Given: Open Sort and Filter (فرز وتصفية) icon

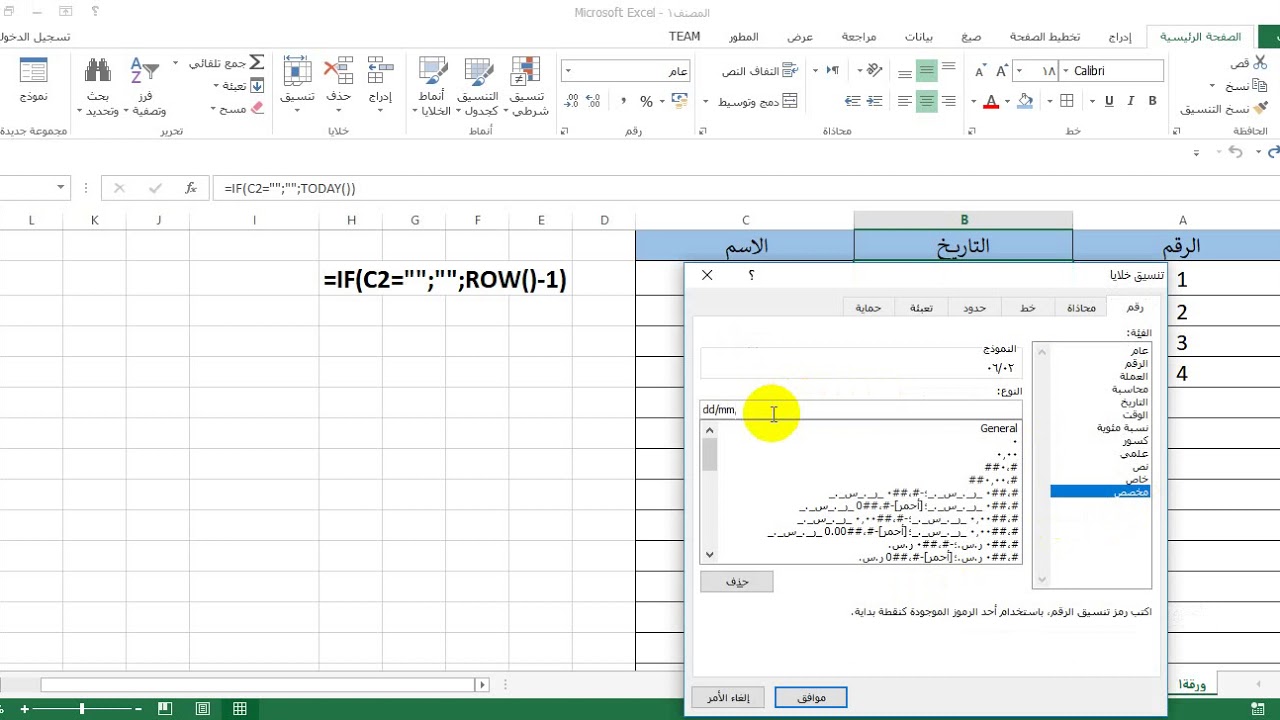Looking at the screenshot, I should pos(145,71).
